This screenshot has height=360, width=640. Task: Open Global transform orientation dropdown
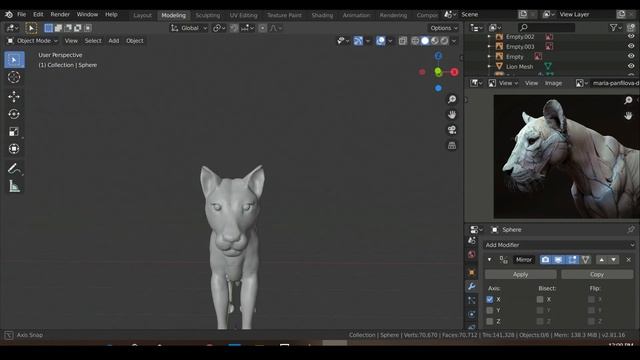pos(189,28)
